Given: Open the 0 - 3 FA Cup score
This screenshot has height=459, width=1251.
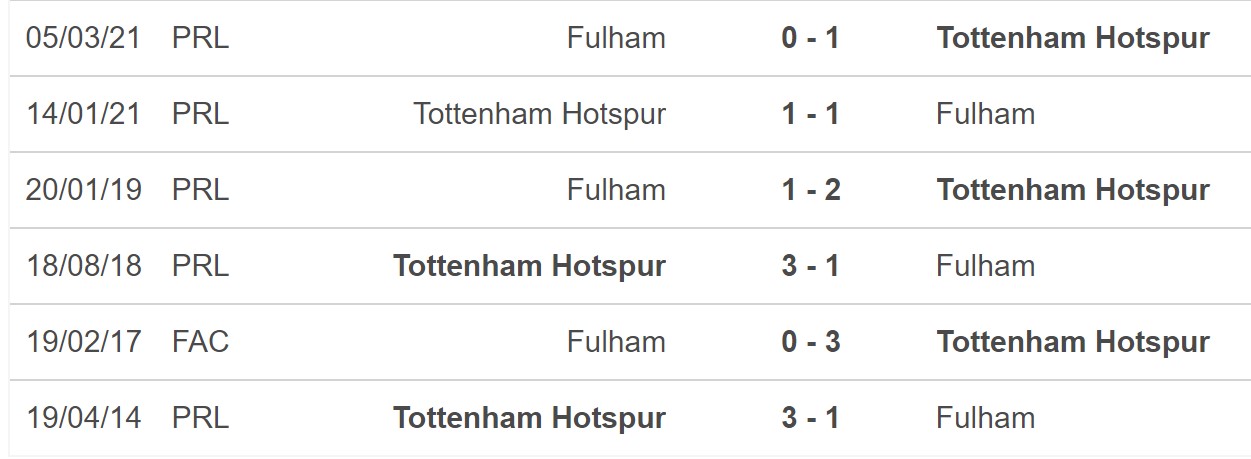Looking at the screenshot, I should coord(810,342).
